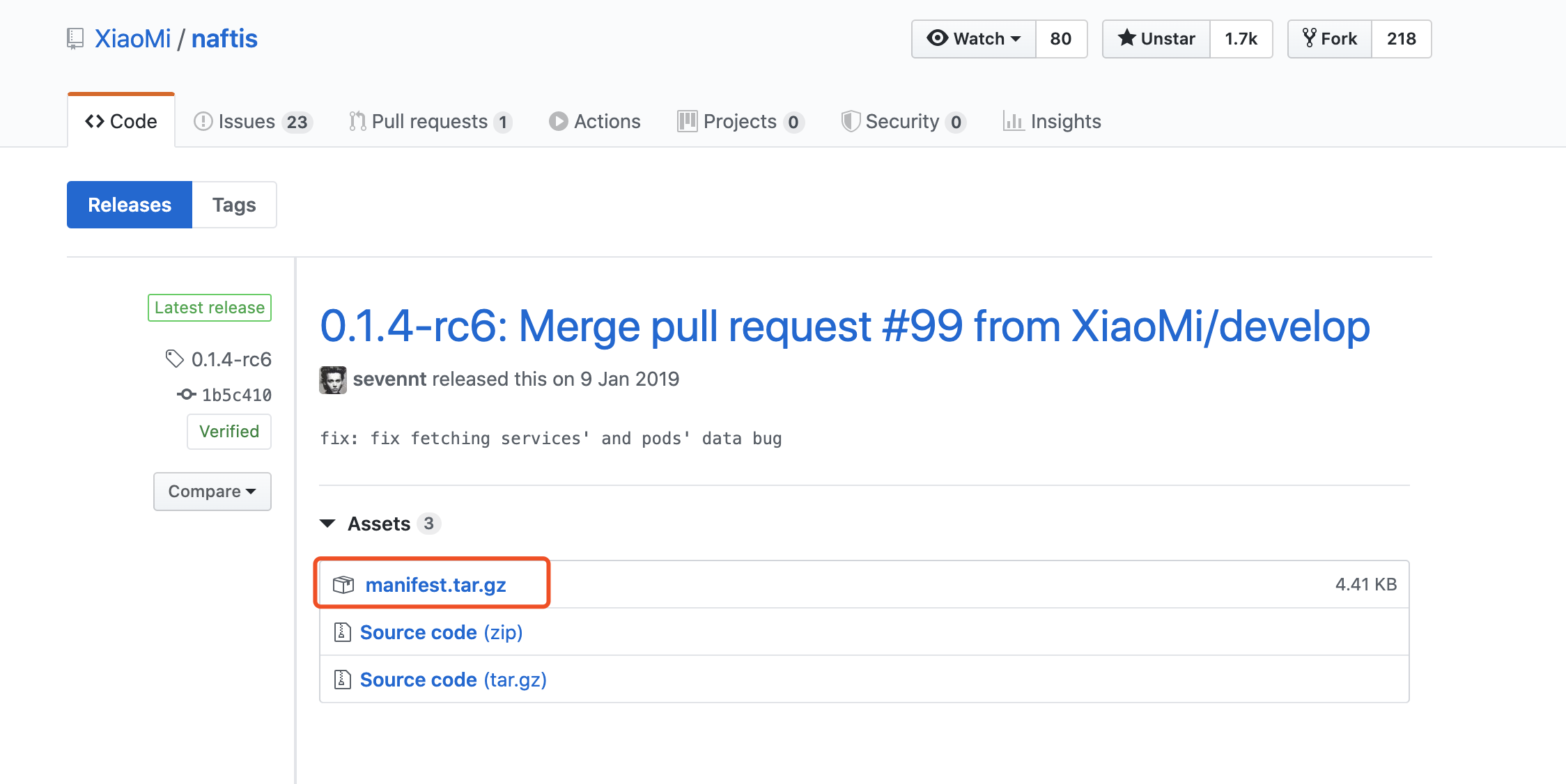
Task: Click the package icon beside manifest.tar.gz
Action: pyautogui.click(x=343, y=585)
